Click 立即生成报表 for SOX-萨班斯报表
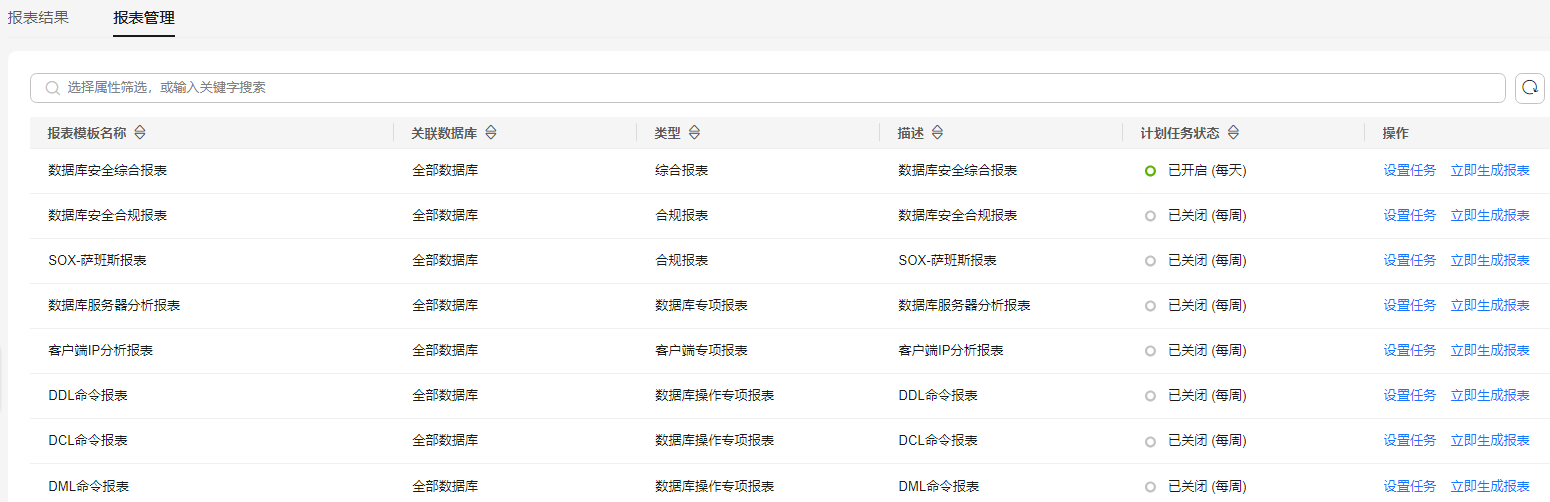 coord(1490,260)
